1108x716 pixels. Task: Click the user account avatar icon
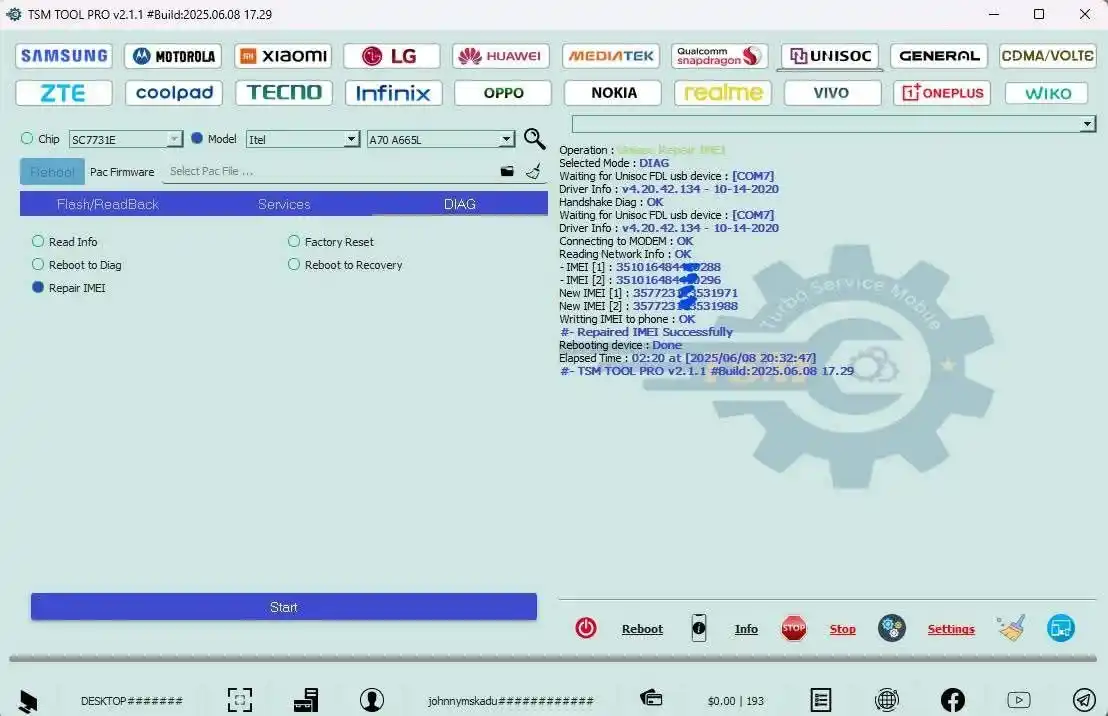point(372,700)
